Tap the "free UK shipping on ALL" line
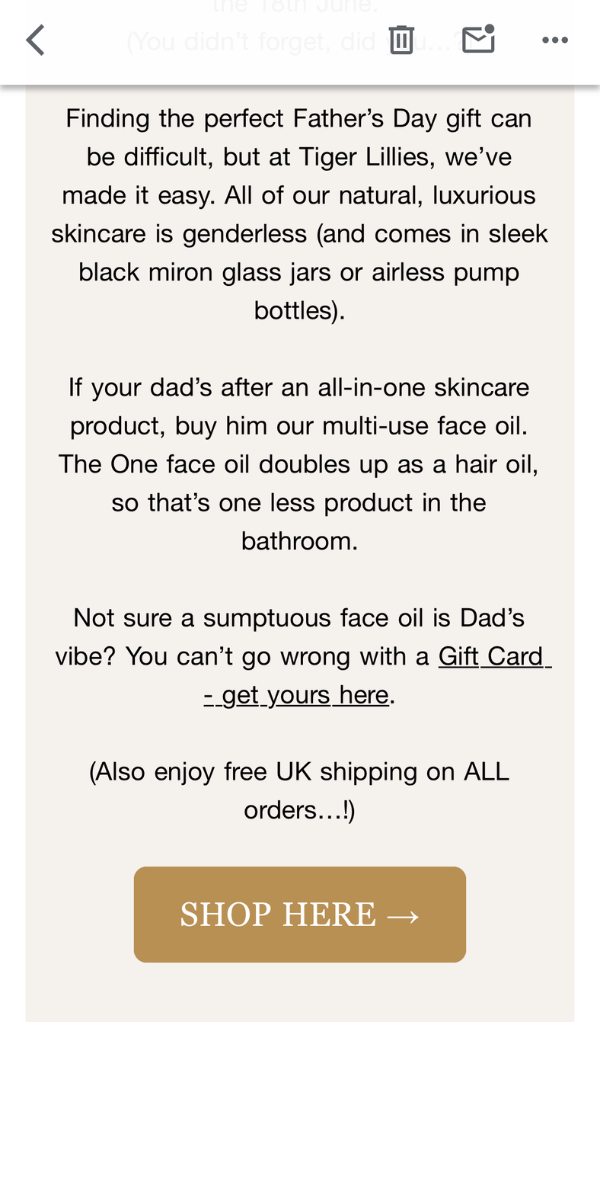Screen dimensions: 600x1200 [x=299, y=772]
